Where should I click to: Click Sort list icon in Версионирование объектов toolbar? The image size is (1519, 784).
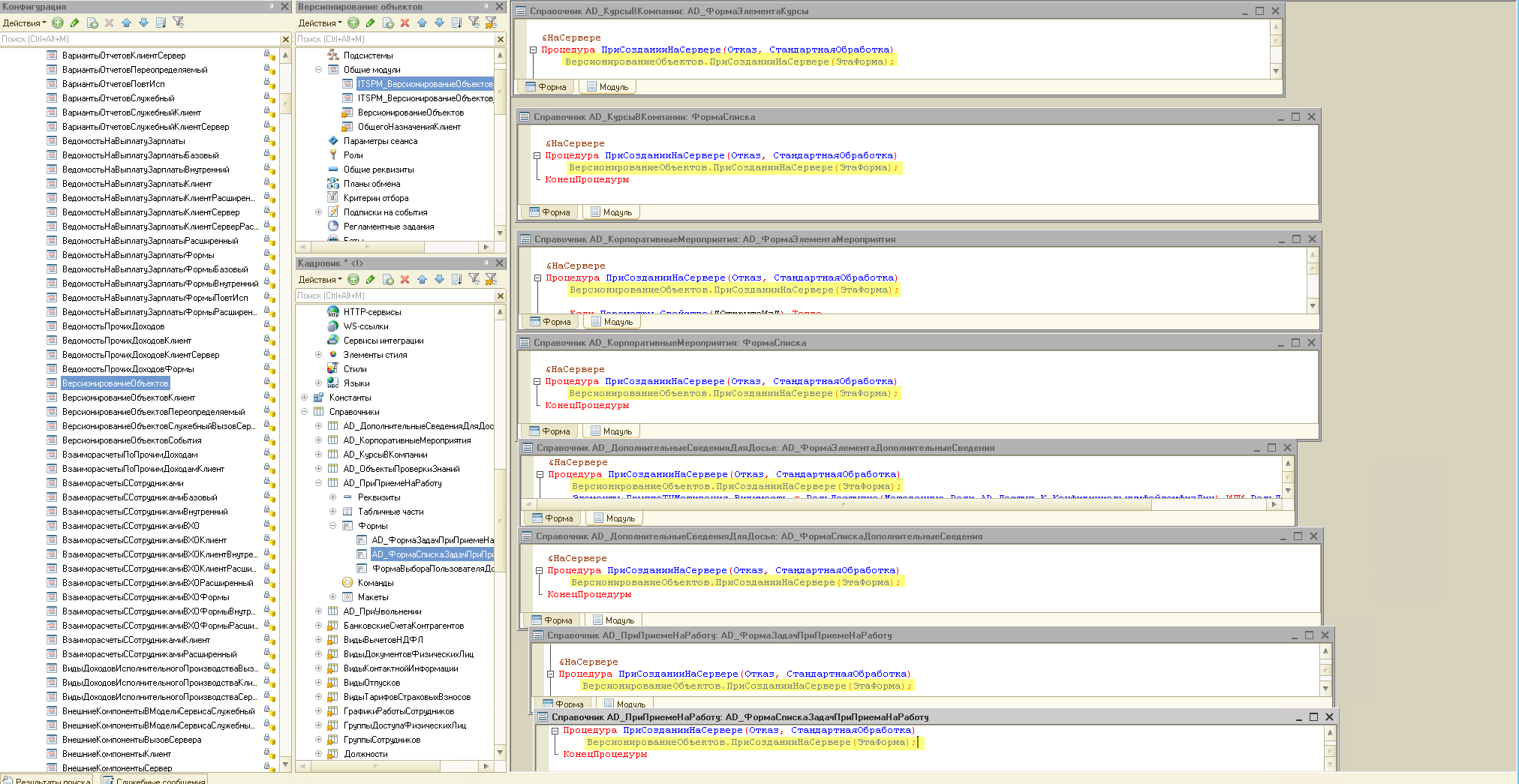point(456,23)
